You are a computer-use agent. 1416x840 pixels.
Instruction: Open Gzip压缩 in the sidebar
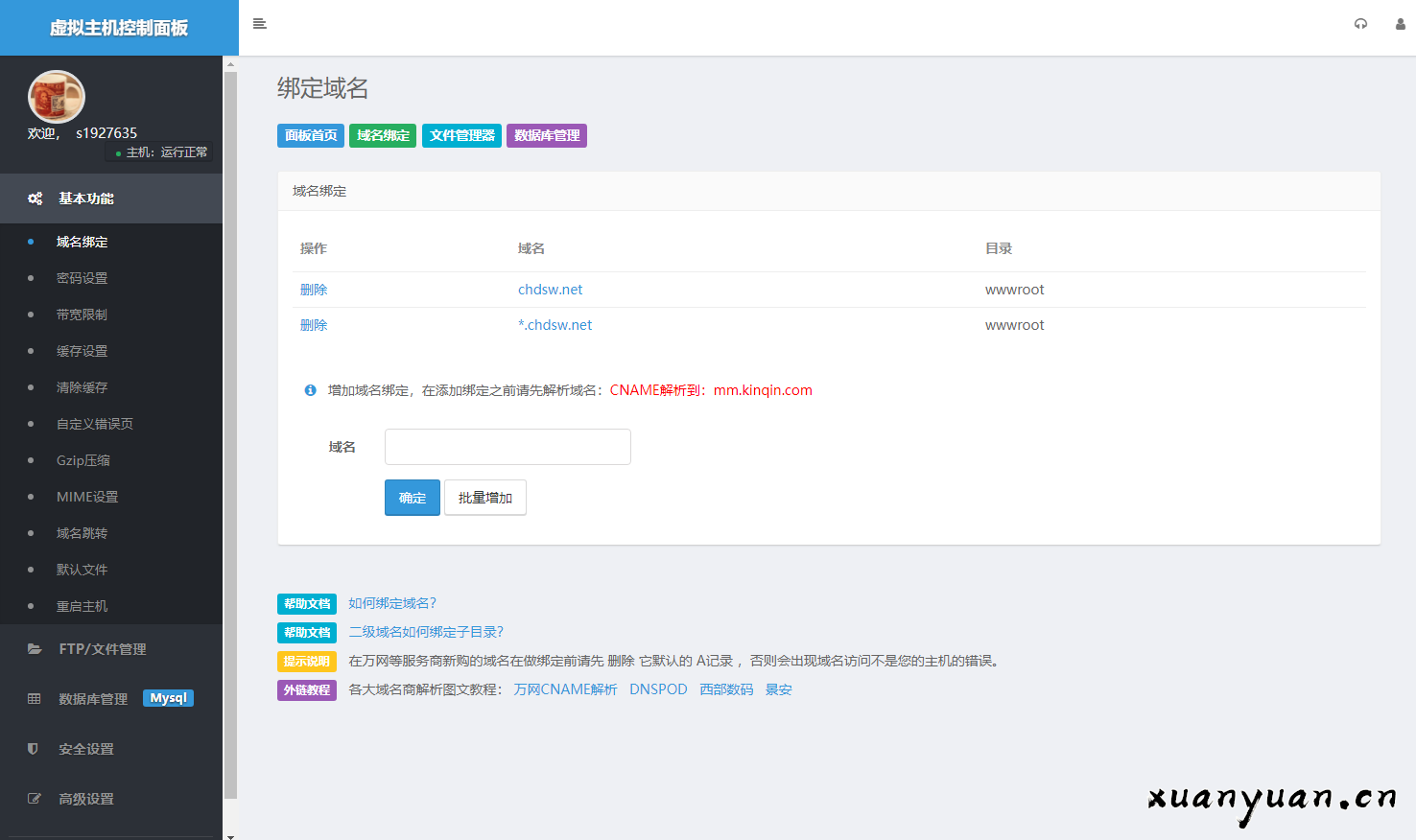pos(83,460)
